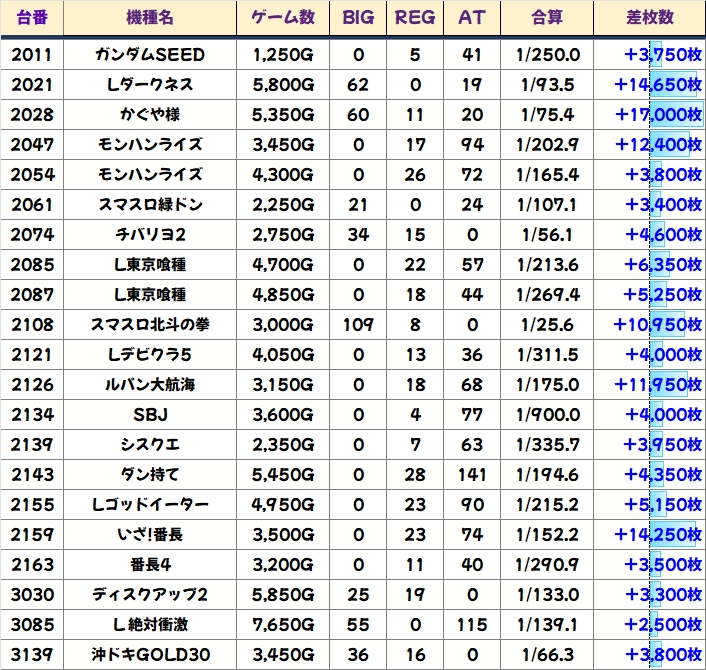Select the 沖ドキGOLD30 machine name
Viewport: 706px width, 670px height.
point(150,655)
